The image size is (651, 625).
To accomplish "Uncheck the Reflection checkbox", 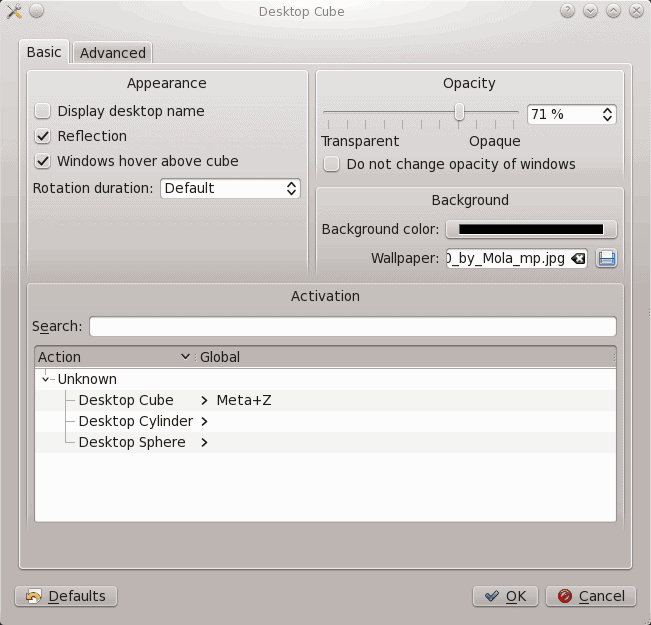I will (43, 136).
